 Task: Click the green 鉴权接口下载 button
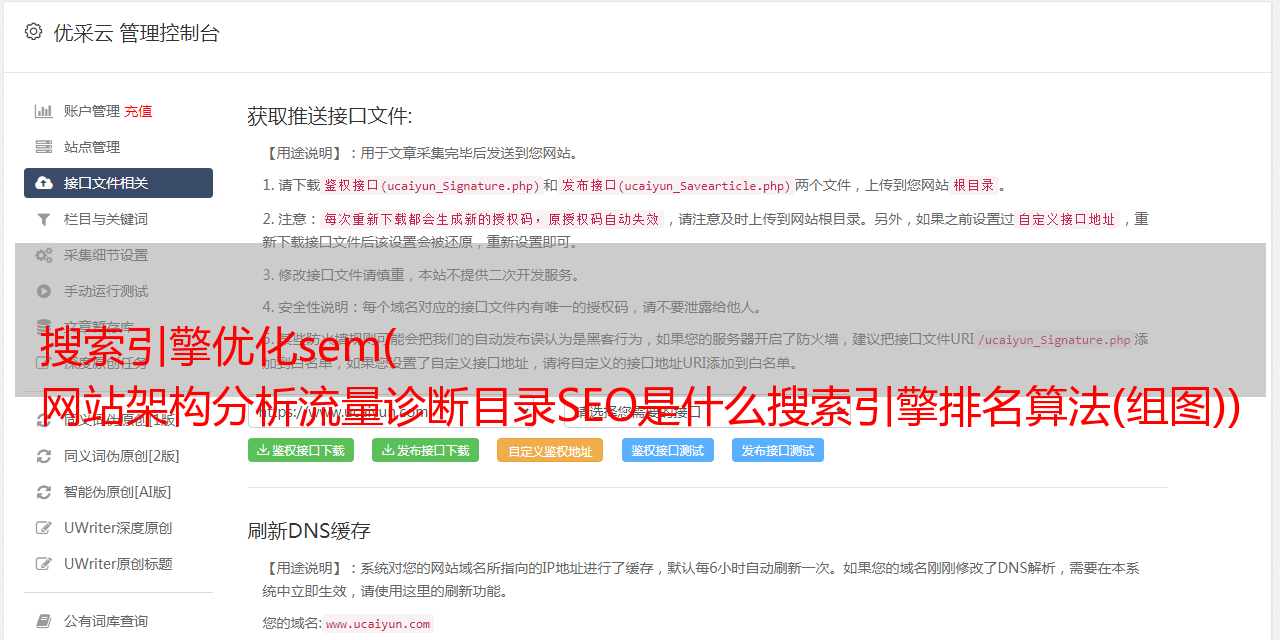click(x=301, y=450)
